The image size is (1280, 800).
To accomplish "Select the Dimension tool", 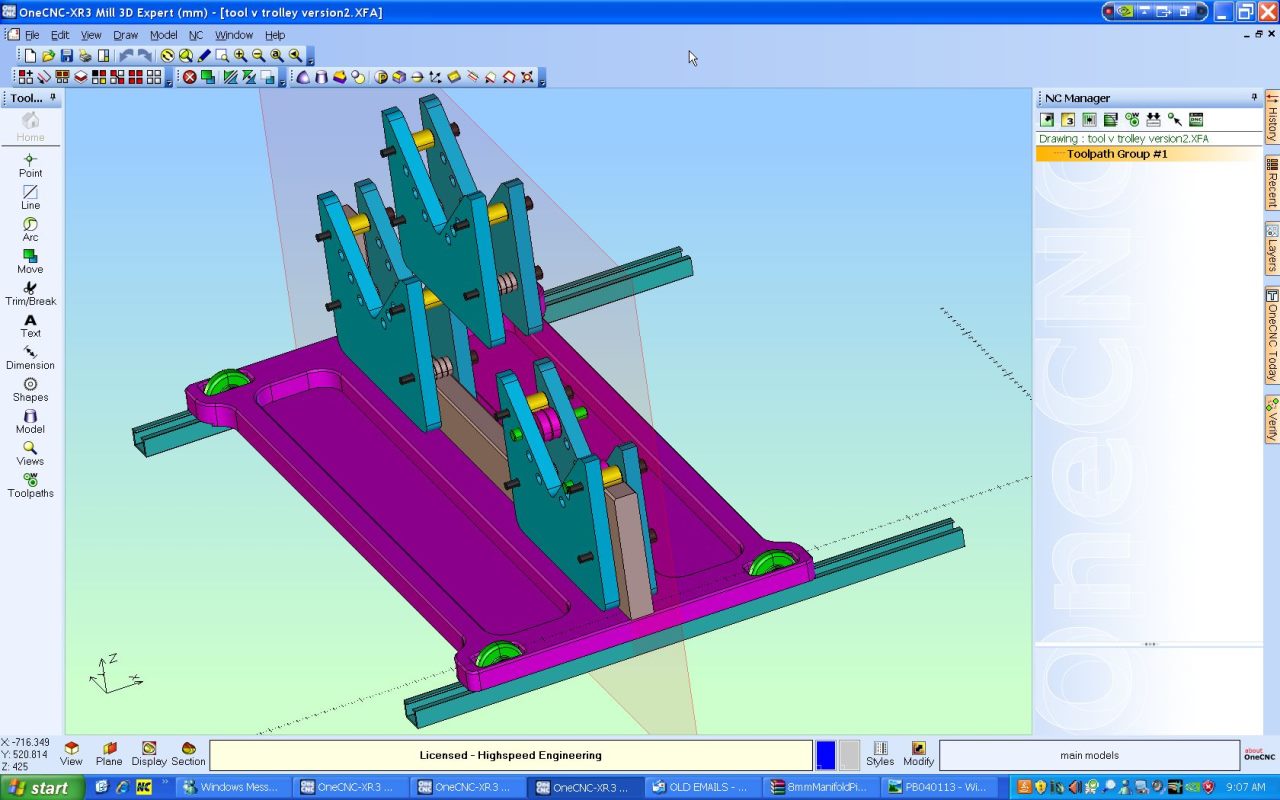I will click(30, 357).
